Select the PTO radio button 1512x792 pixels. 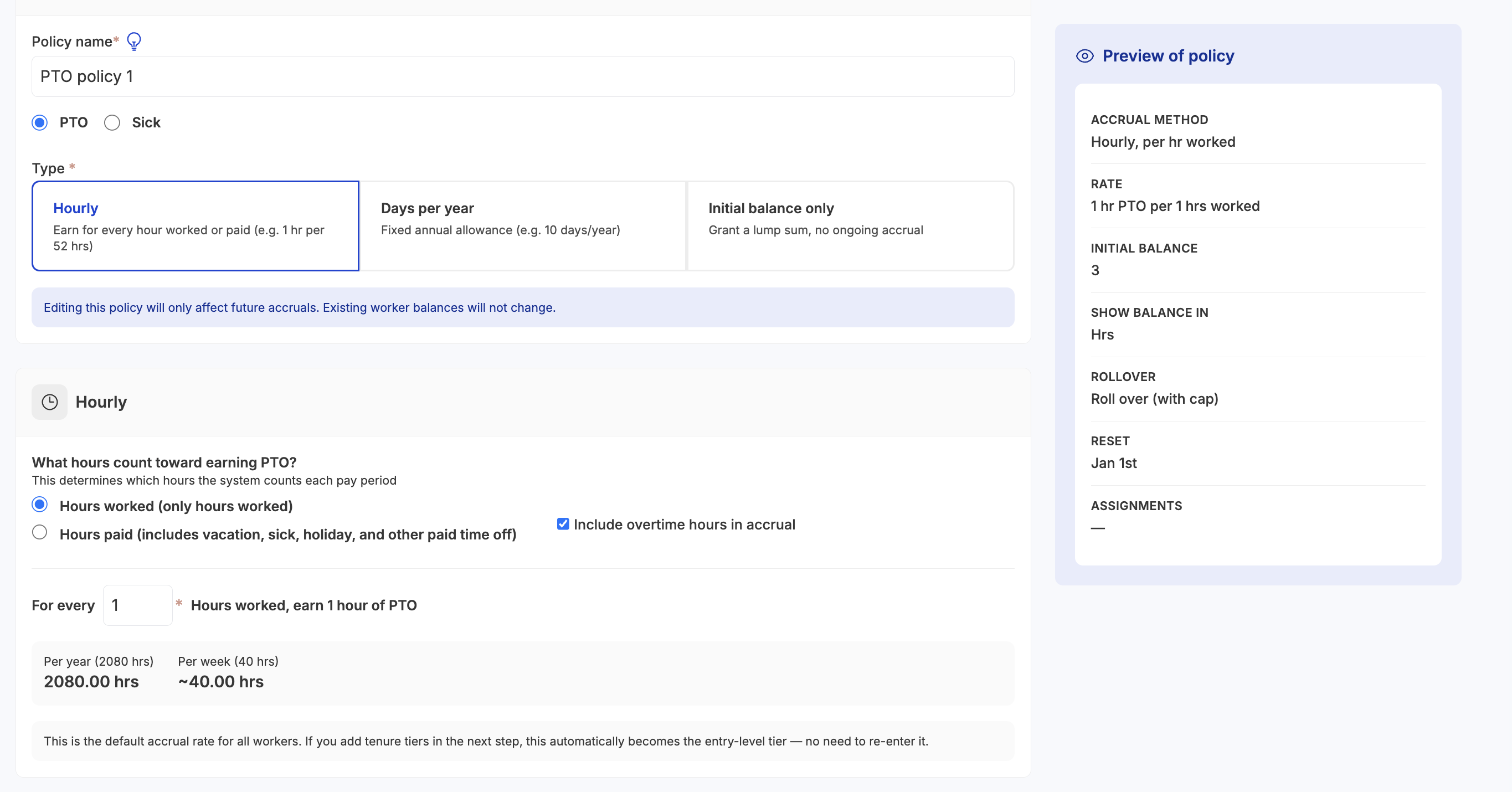click(x=39, y=123)
